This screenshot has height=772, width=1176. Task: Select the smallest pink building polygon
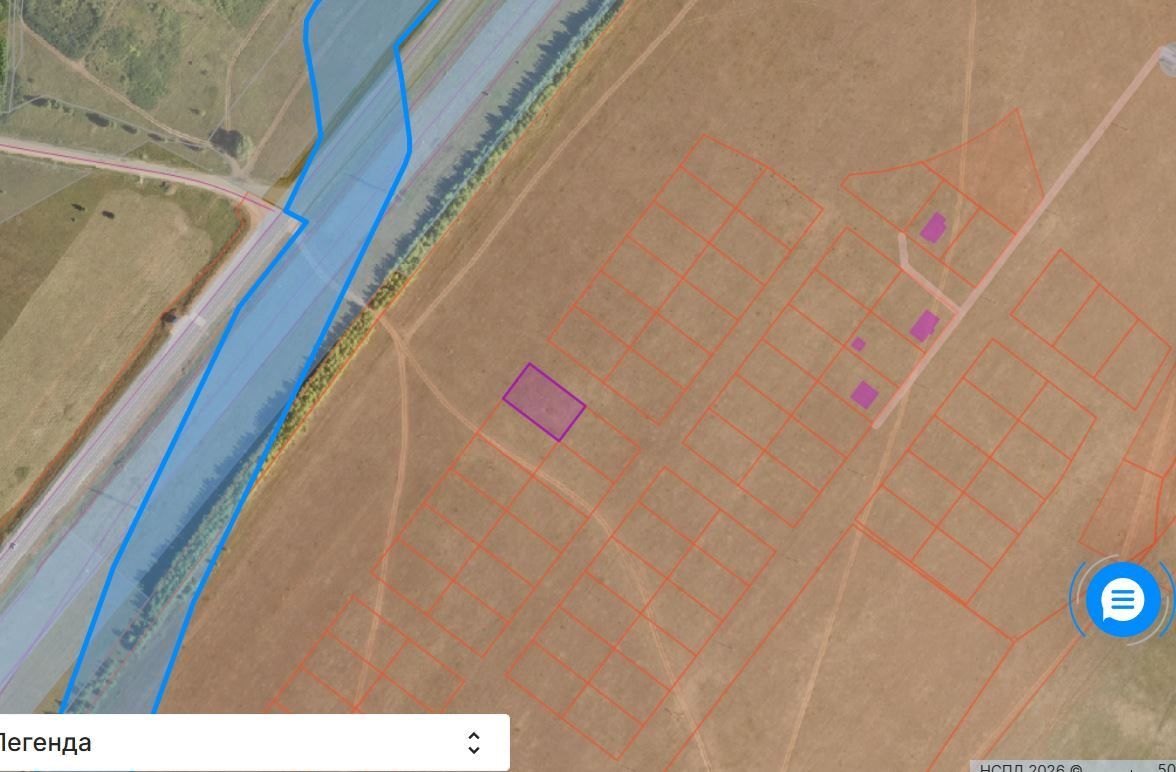tap(859, 344)
